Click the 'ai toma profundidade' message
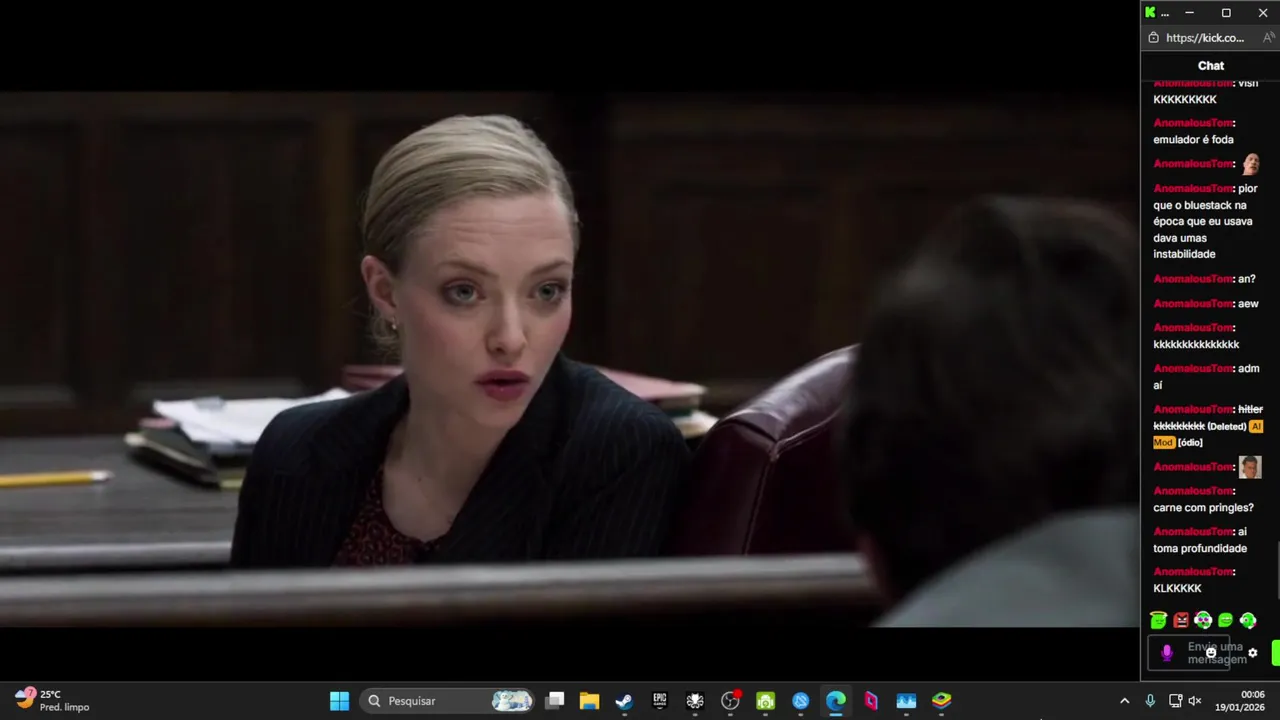 click(1200, 540)
